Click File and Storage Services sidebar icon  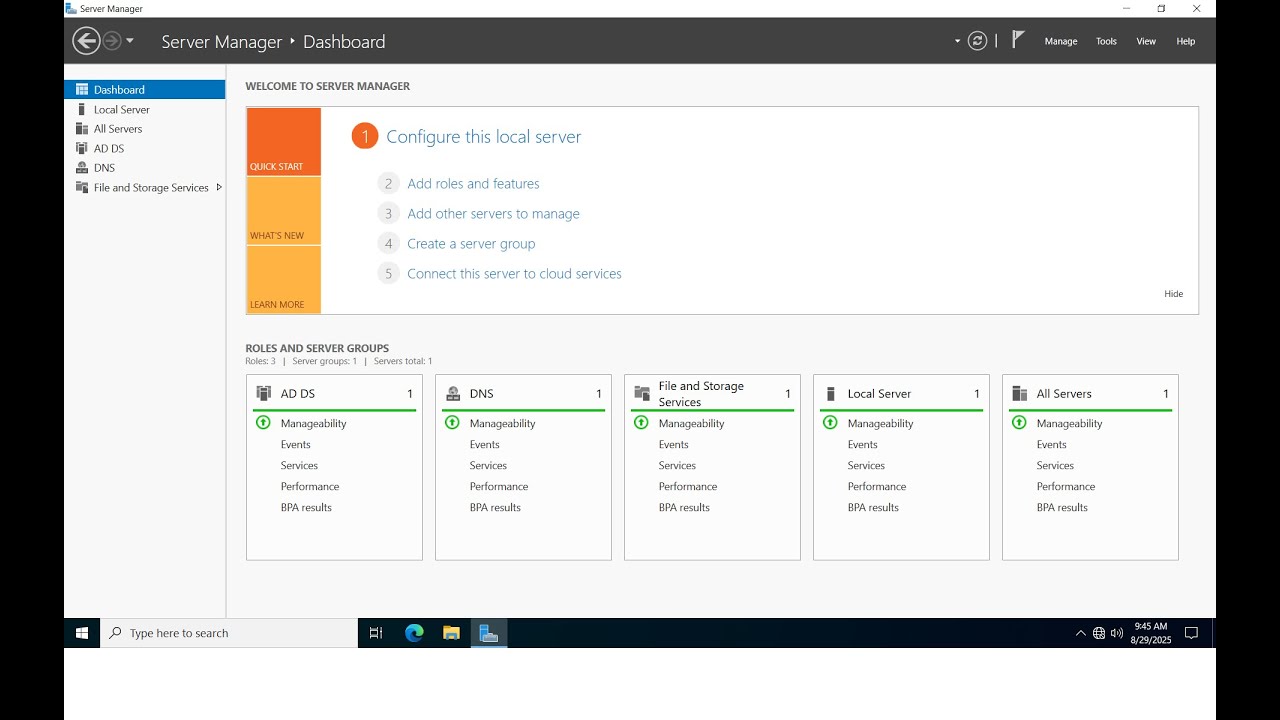(82, 187)
